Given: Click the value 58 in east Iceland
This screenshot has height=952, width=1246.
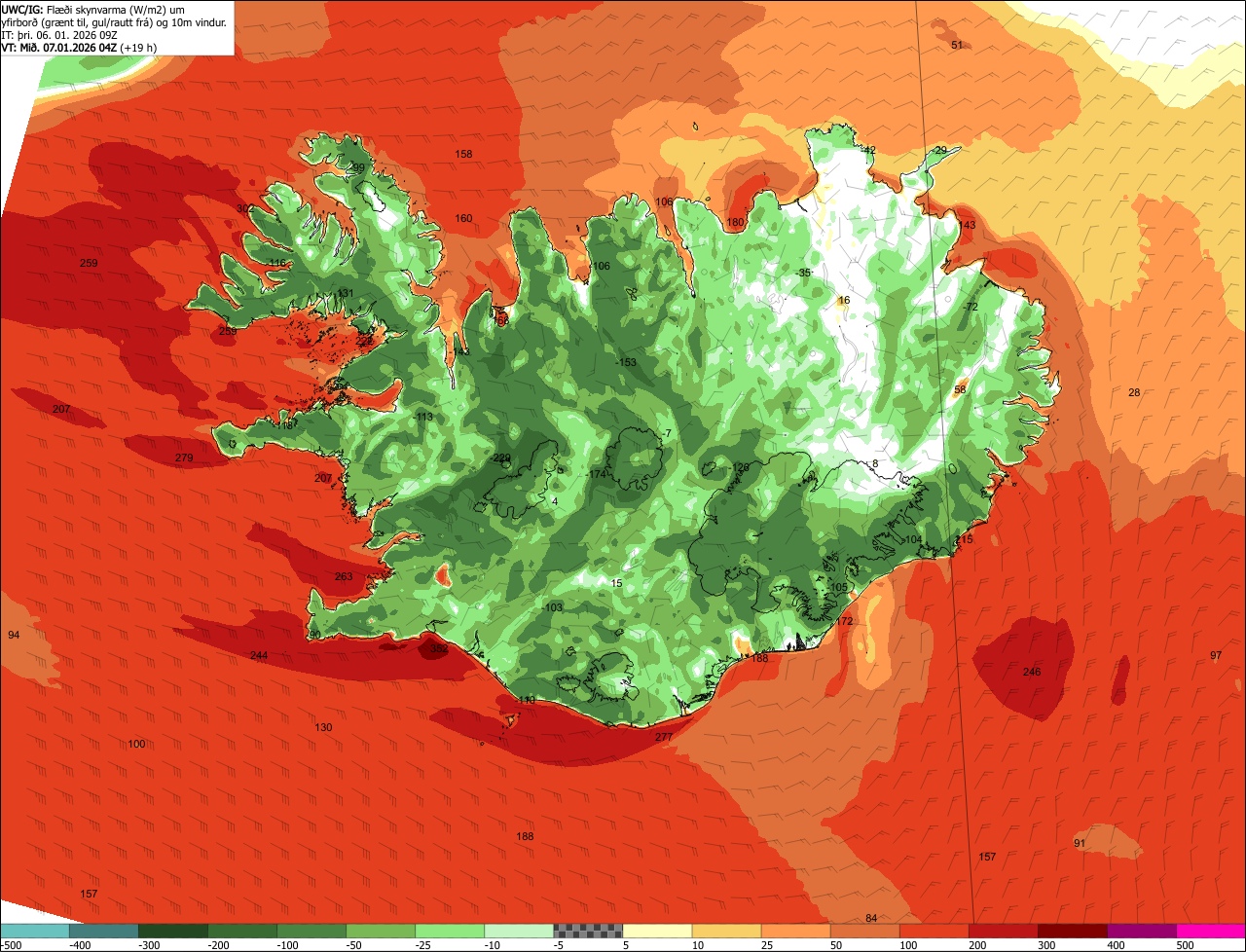Looking at the screenshot, I should (x=960, y=390).
